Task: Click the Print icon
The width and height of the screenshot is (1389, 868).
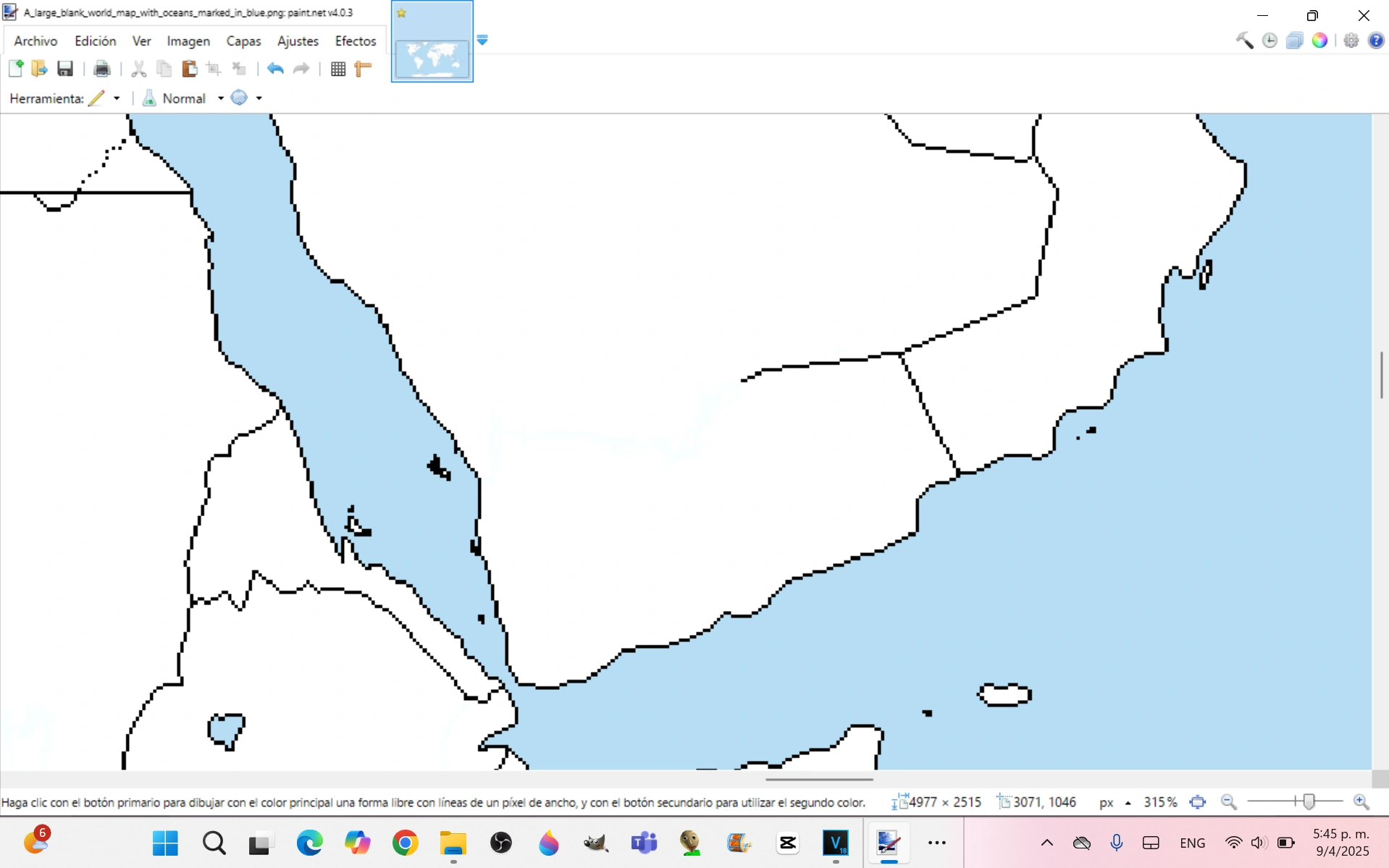Action: pyautogui.click(x=101, y=69)
